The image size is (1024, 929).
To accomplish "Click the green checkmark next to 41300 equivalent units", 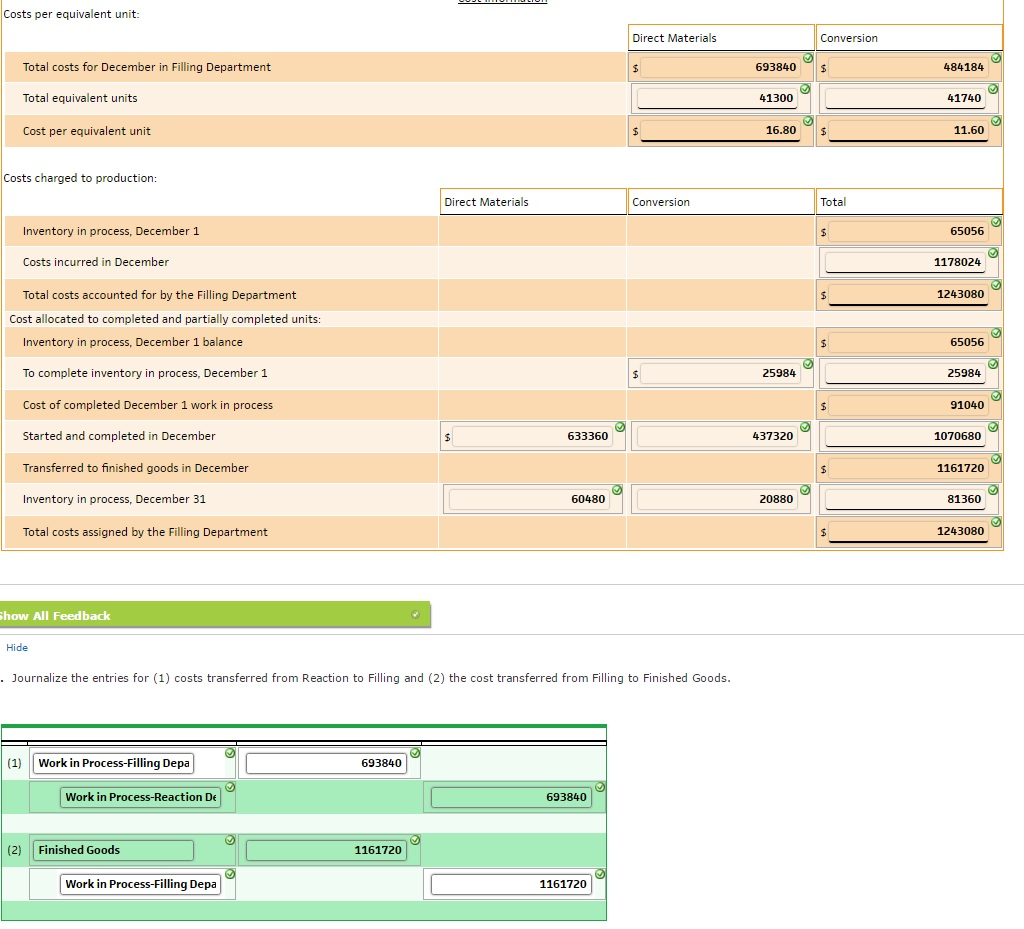I will pos(805,91).
